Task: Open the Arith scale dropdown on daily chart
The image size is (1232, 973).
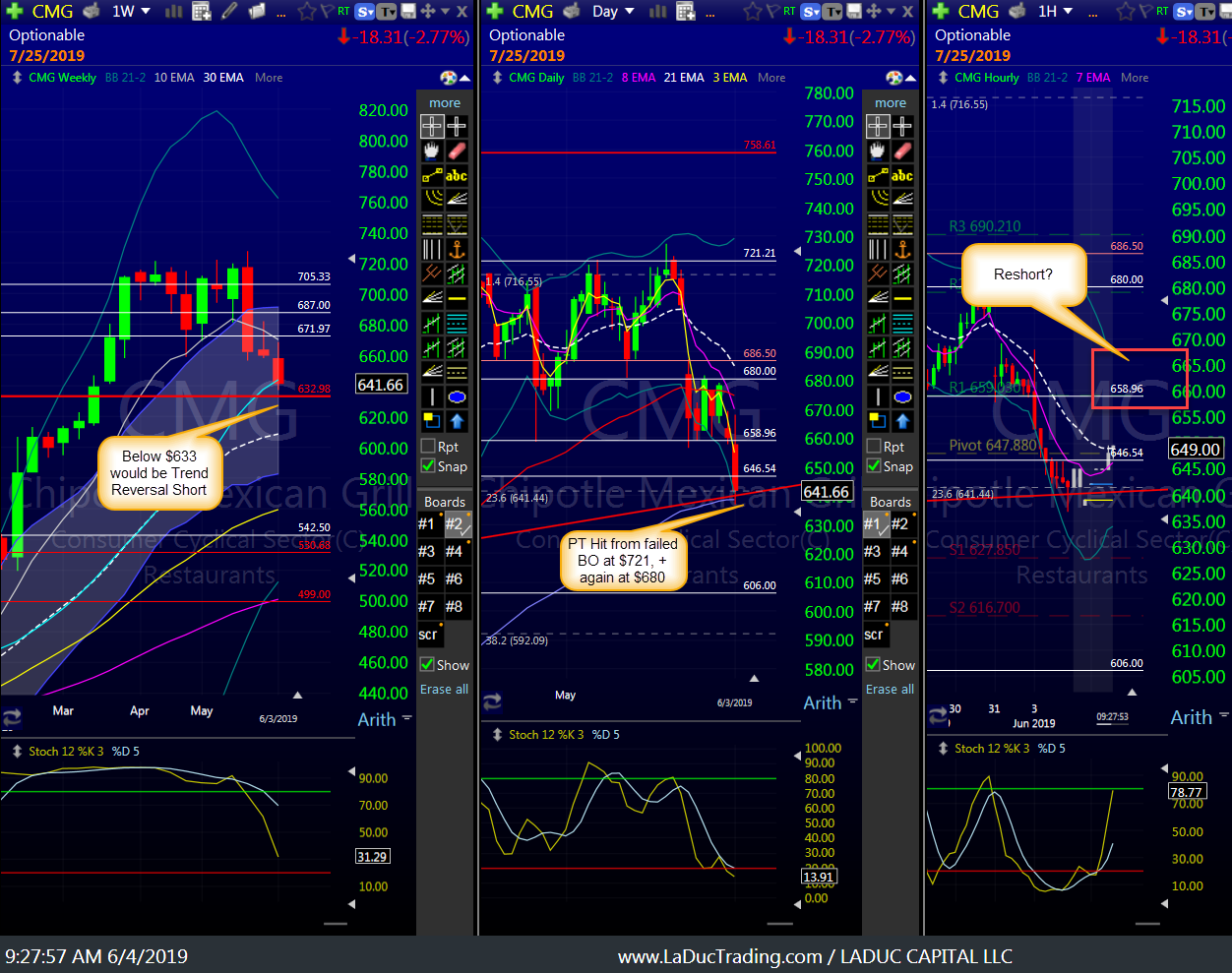Action: point(830,702)
